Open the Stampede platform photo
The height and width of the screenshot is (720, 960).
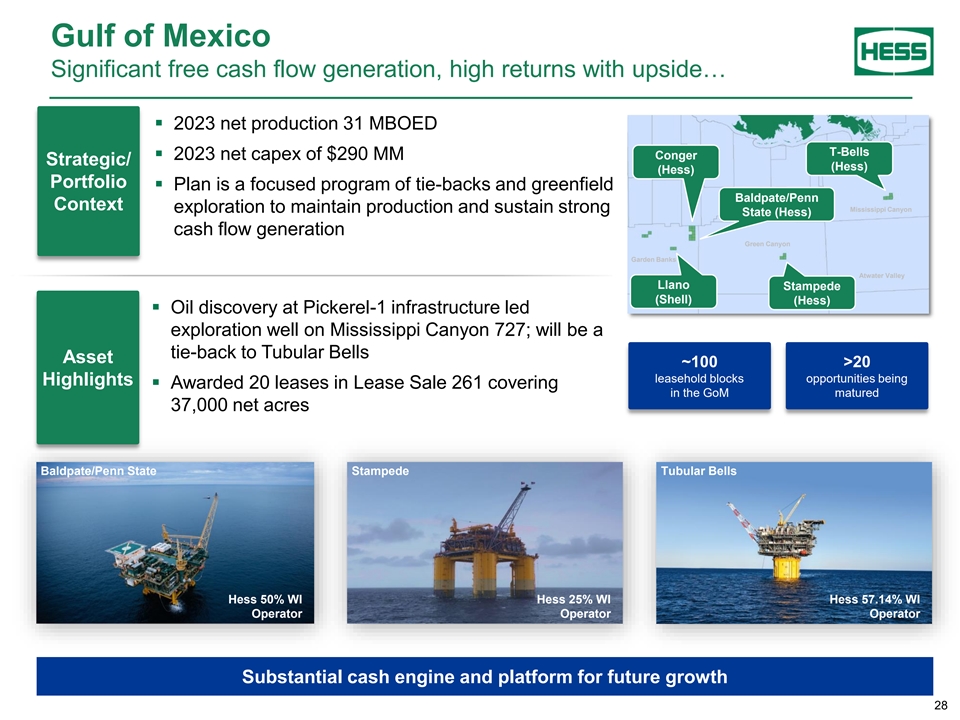pyautogui.click(x=484, y=542)
